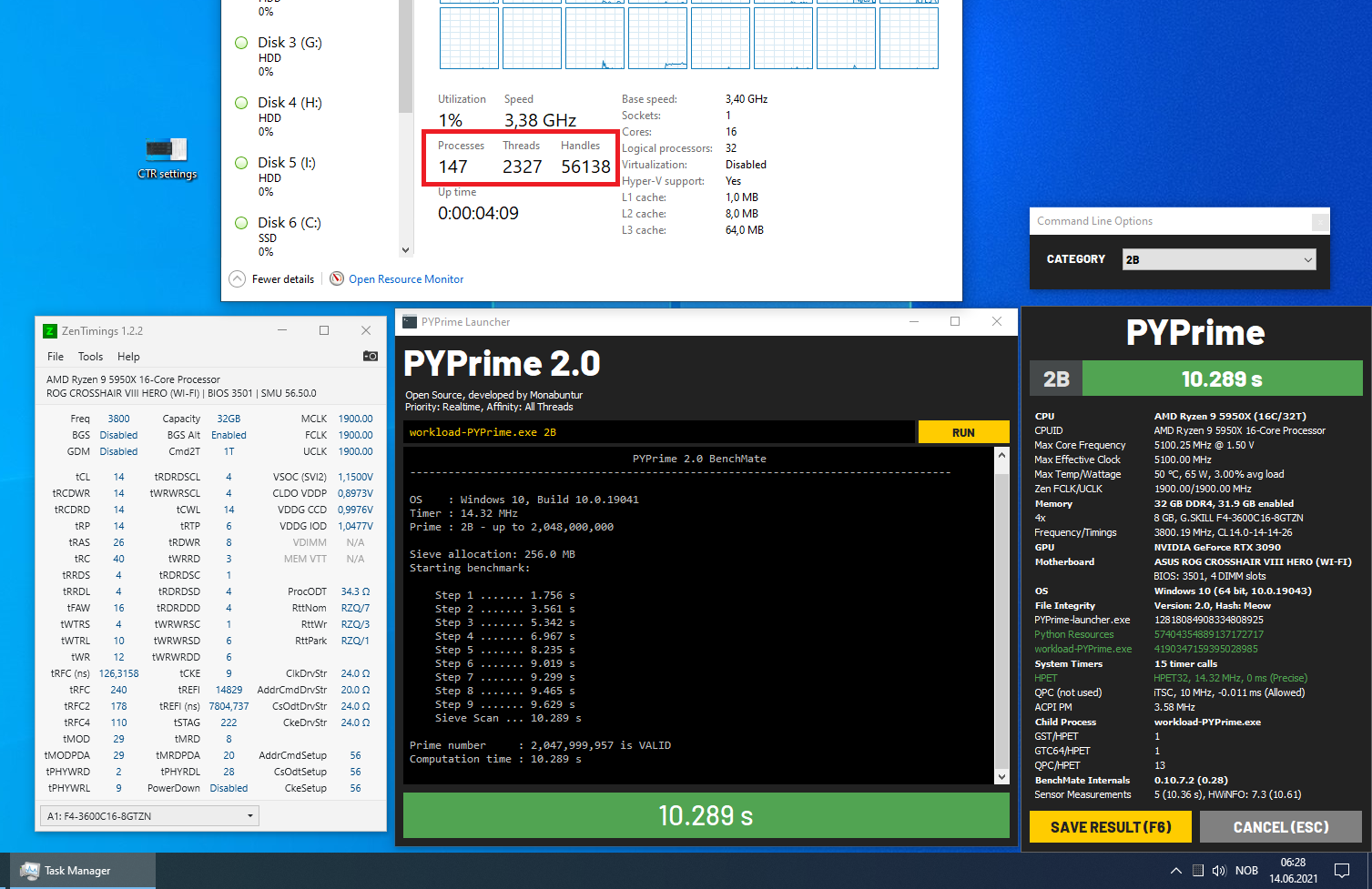The image size is (1372, 889).
Task: Open Resource Monitor link
Action: pos(406,279)
